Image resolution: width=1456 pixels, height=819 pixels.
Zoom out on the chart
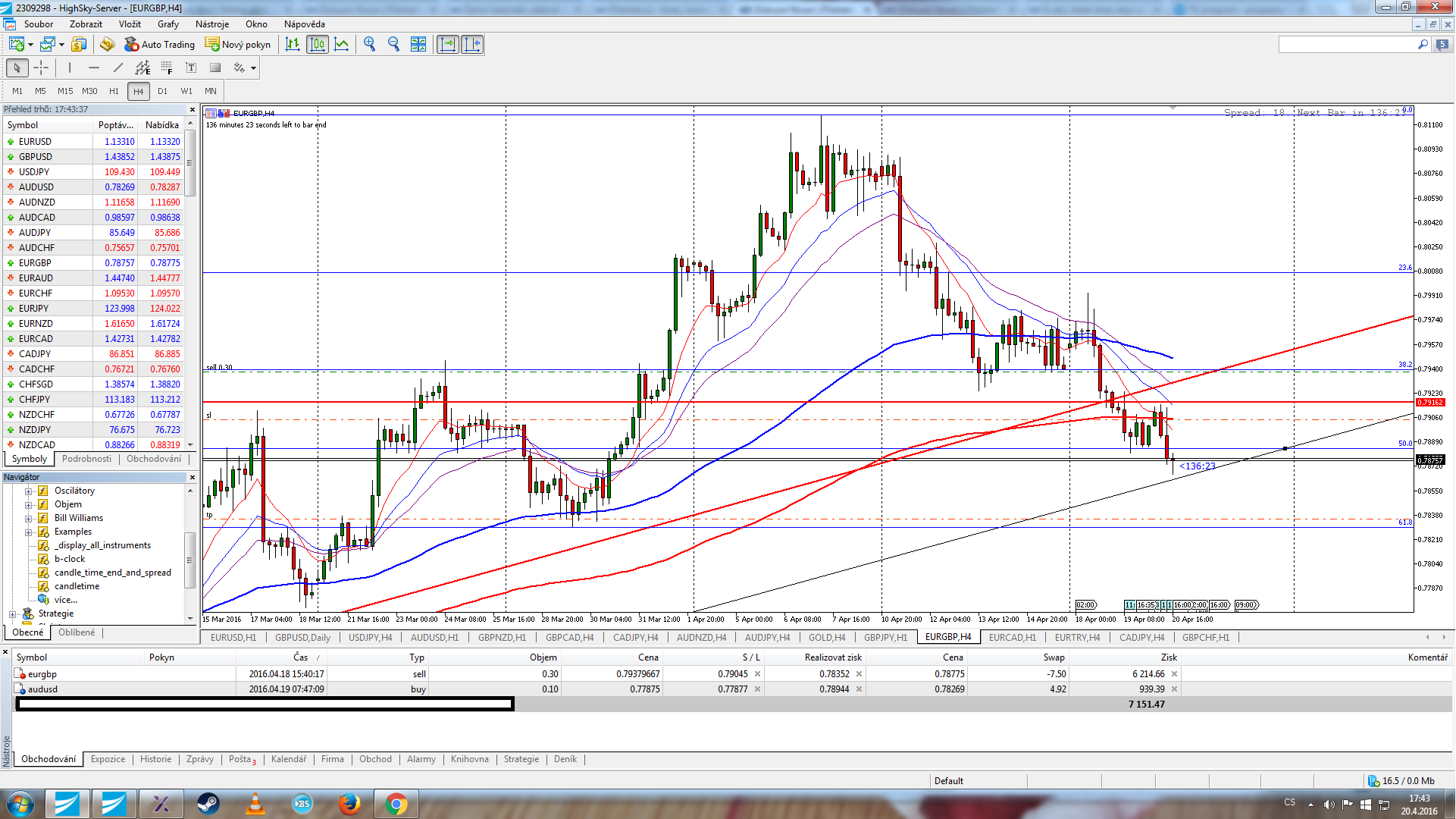tap(393, 45)
